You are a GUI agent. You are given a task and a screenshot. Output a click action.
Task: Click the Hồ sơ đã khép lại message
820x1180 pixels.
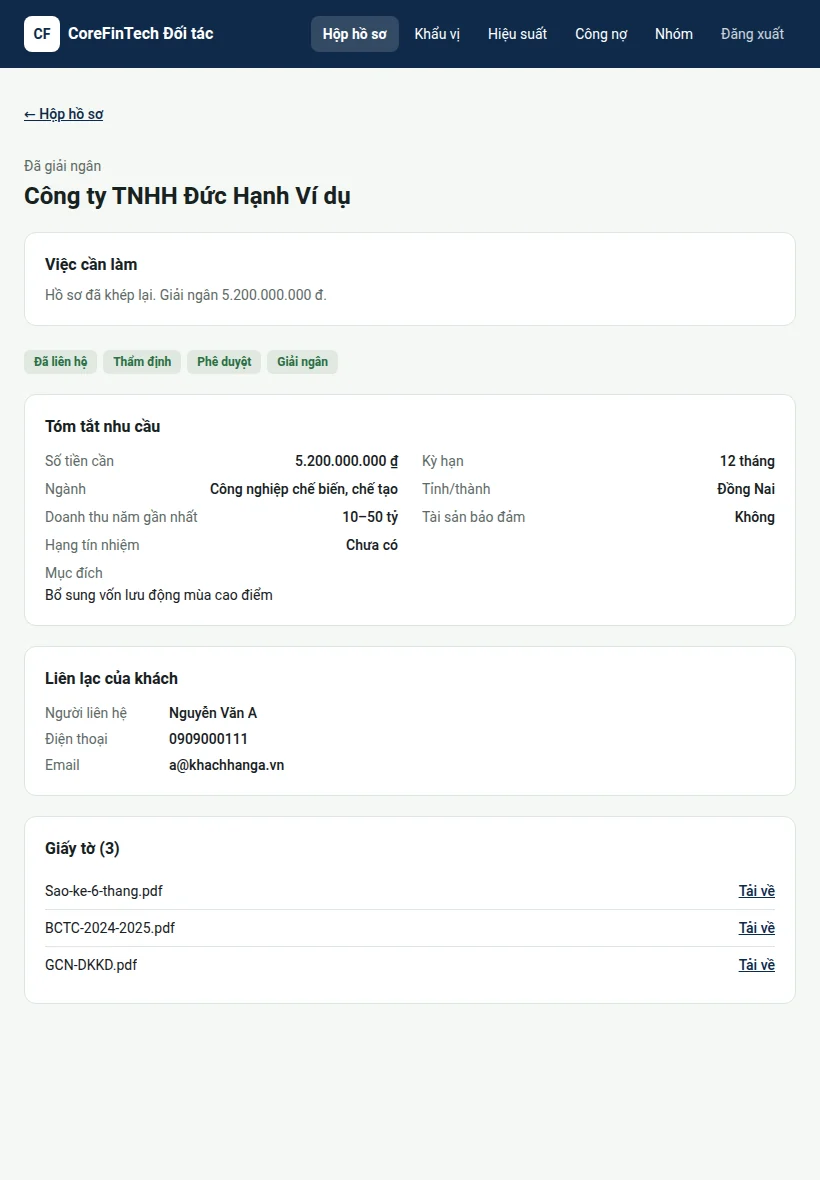[186, 295]
